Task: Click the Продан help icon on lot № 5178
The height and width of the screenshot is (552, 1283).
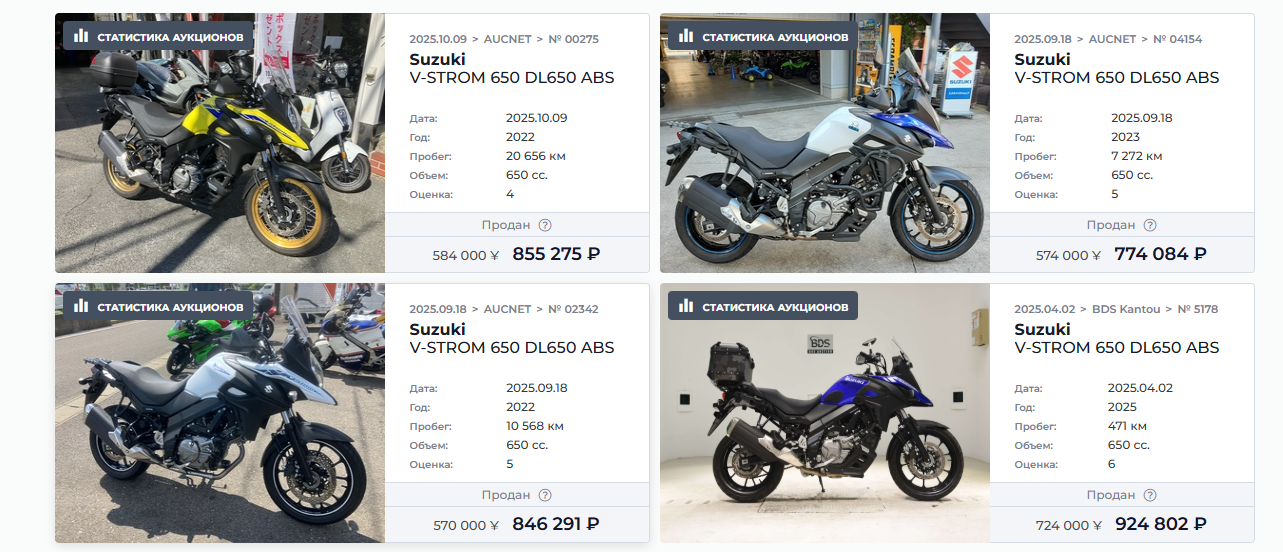Action: pos(1150,495)
